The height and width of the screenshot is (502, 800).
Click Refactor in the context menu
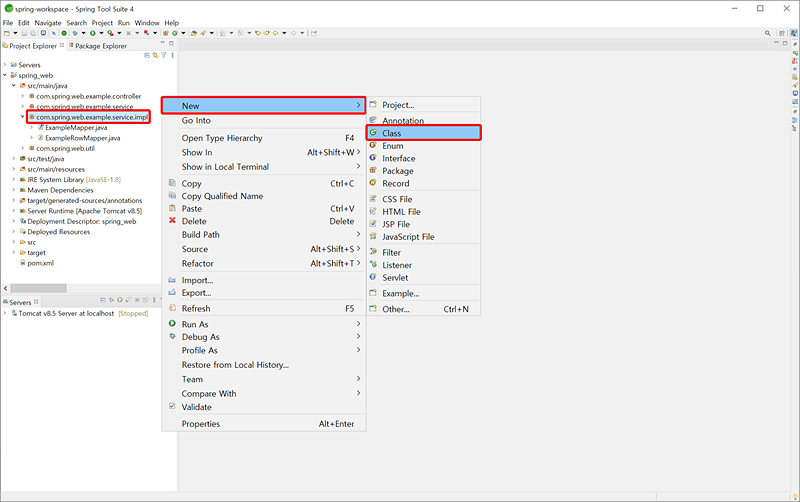(x=263, y=263)
